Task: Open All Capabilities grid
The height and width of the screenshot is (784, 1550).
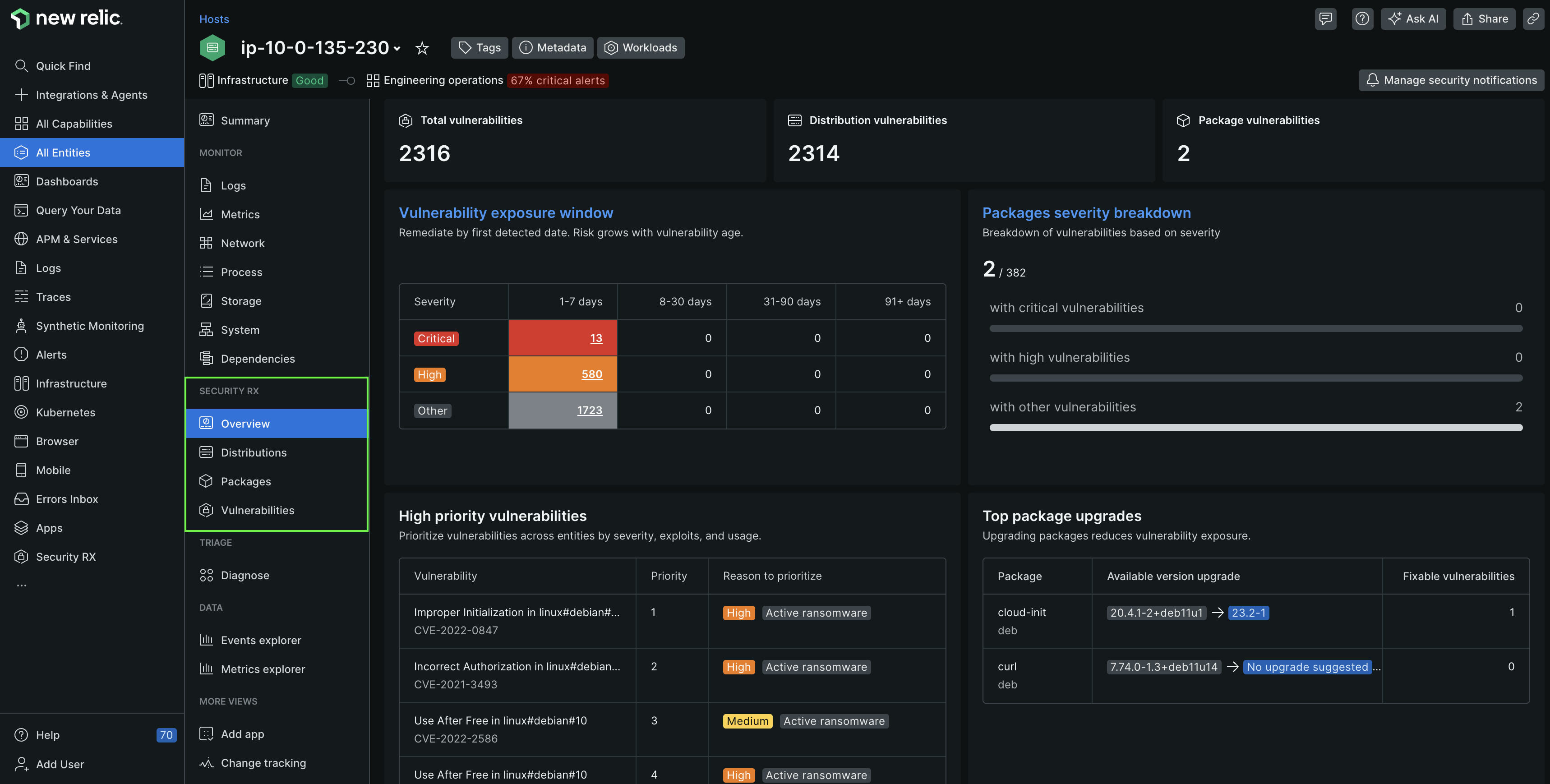Action: click(x=92, y=123)
